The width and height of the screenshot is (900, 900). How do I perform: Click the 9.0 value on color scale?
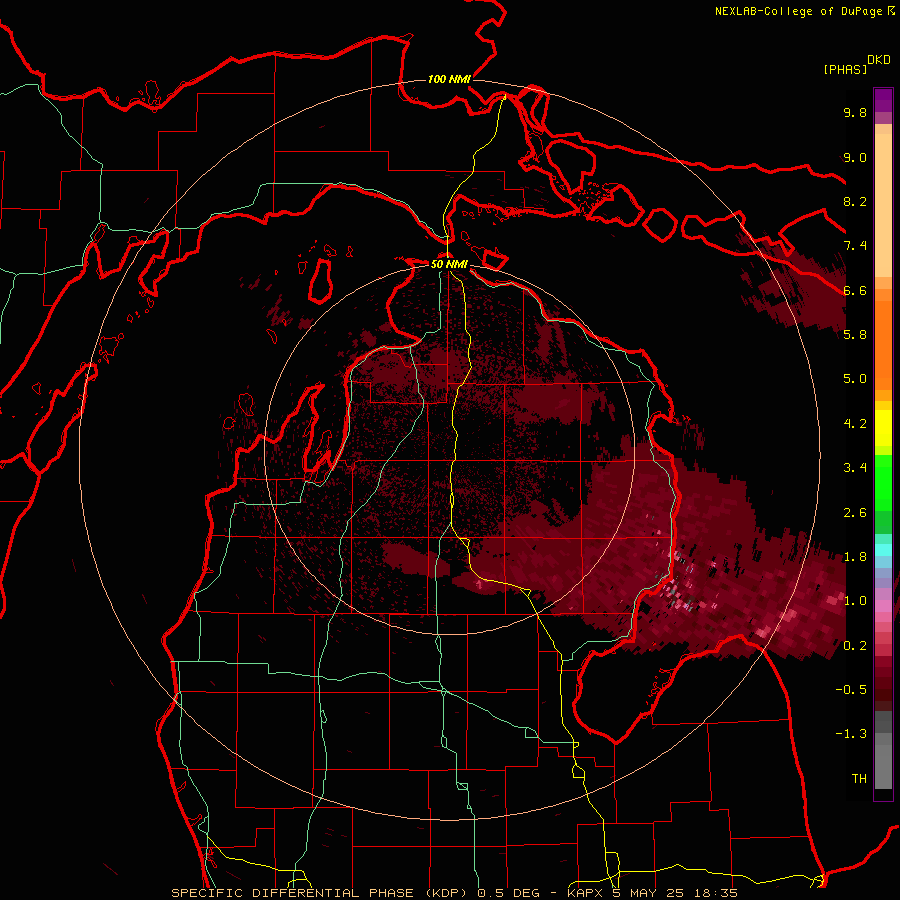[855, 157]
